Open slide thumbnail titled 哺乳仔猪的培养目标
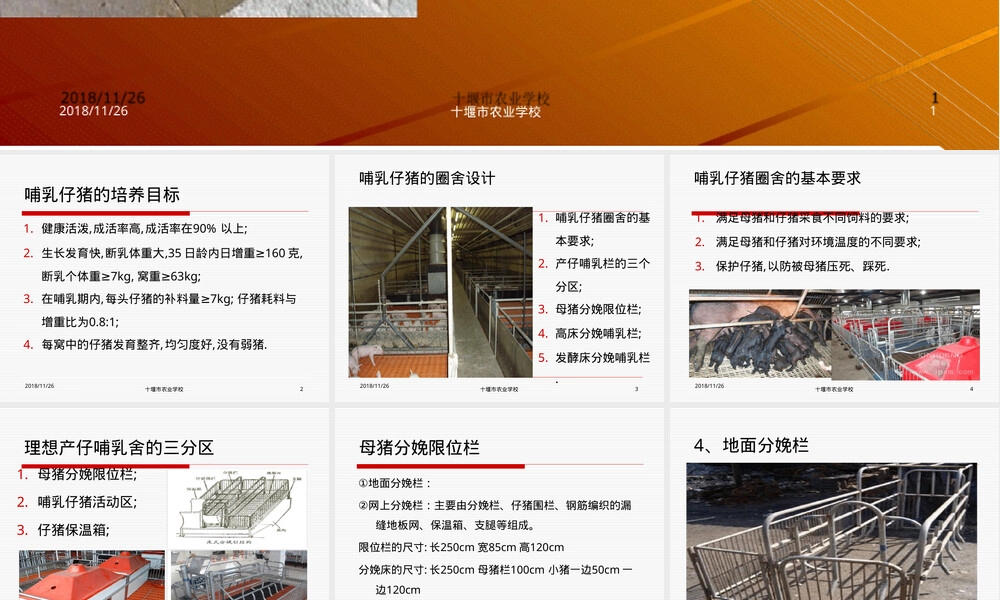Viewport: 1000px width, 600px height. pos(165,279)
